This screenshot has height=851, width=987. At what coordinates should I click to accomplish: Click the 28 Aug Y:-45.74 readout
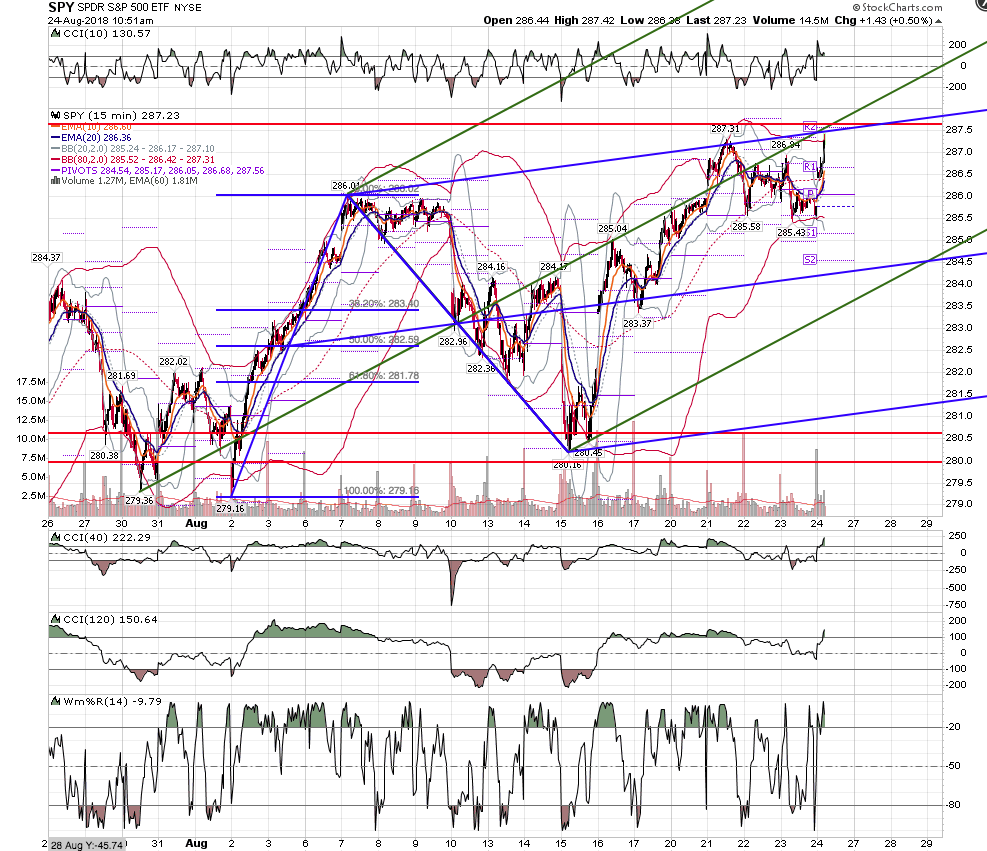(86, 845)
